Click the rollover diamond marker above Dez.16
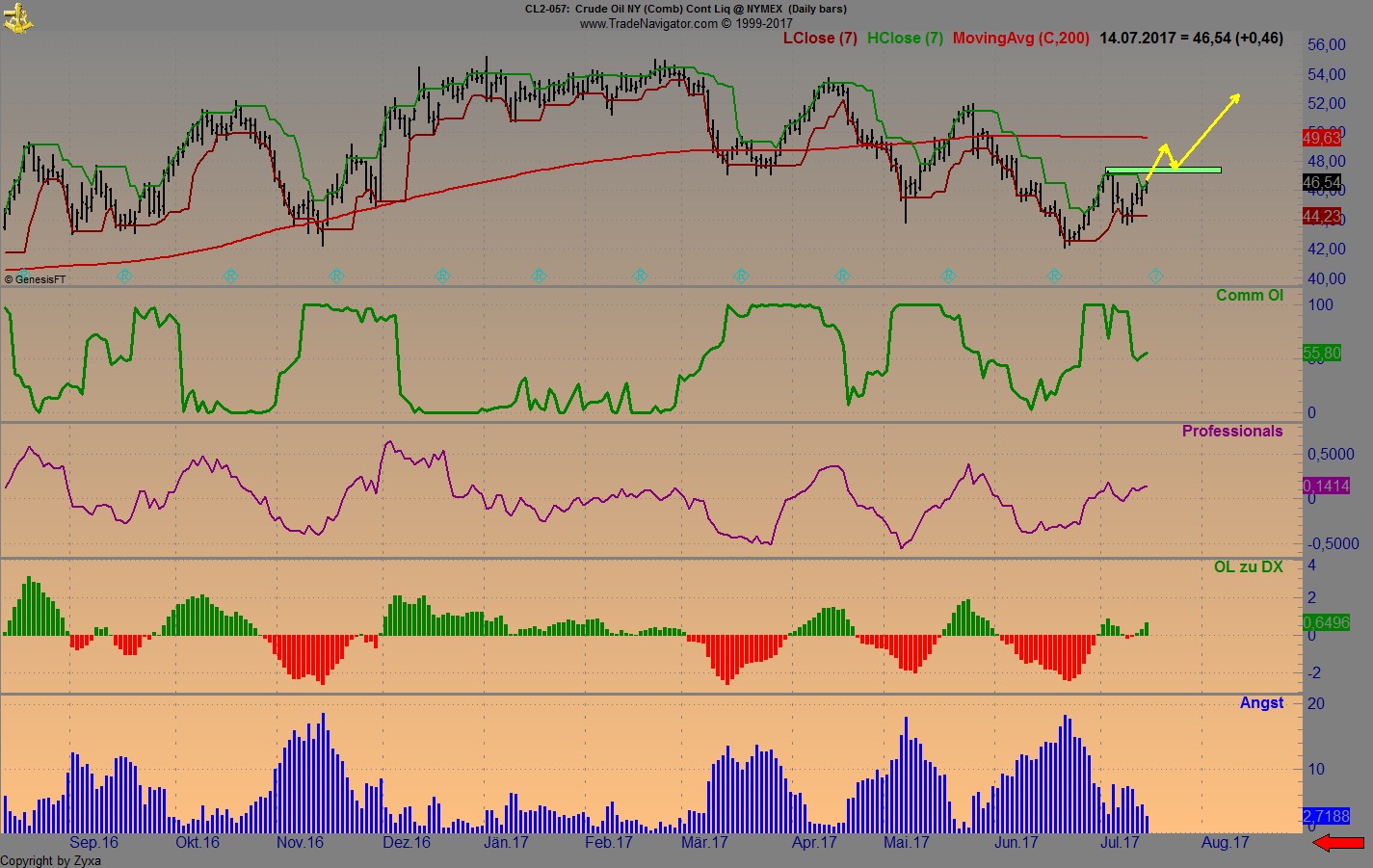The image size is (1373, 868). coord(442,276)
